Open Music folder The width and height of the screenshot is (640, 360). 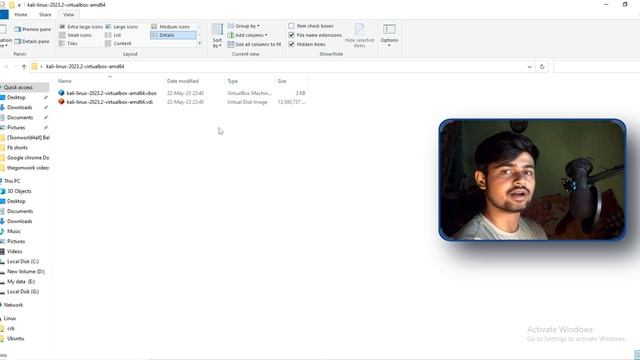pos(13,231)
